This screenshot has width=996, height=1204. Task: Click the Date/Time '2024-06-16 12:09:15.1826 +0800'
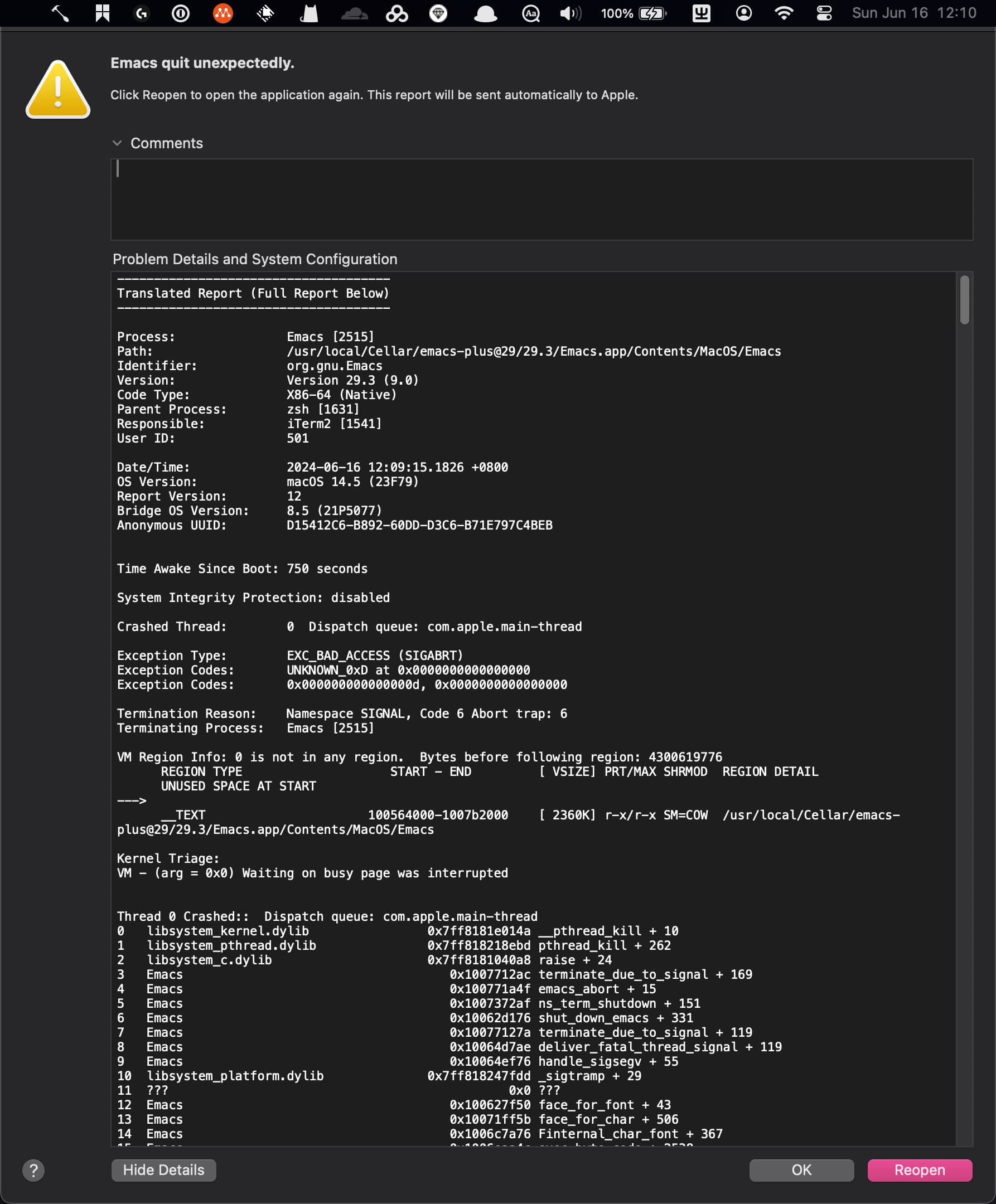coord(398,467)
